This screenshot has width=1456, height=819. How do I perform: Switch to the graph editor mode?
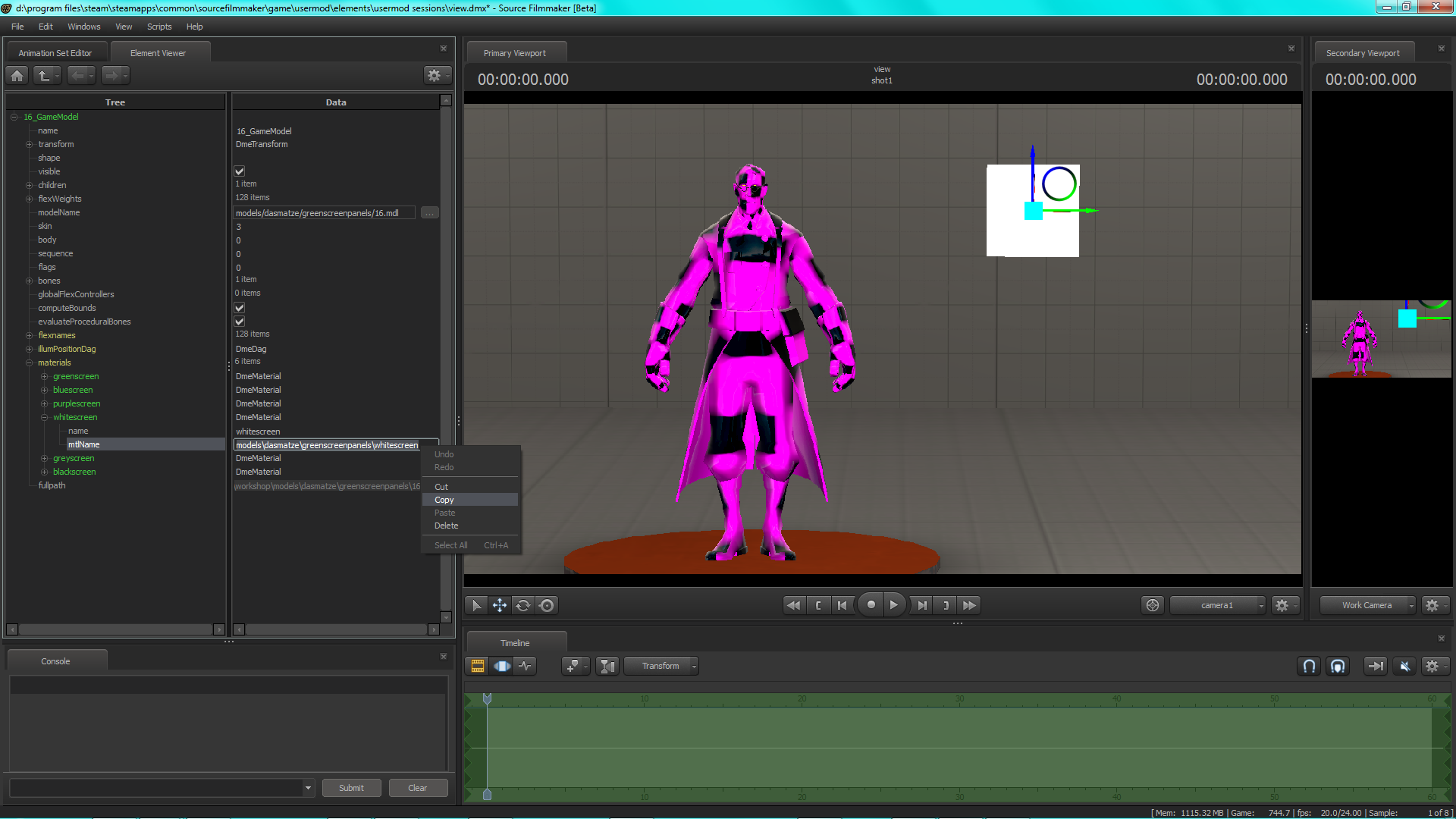coord(526,666)
